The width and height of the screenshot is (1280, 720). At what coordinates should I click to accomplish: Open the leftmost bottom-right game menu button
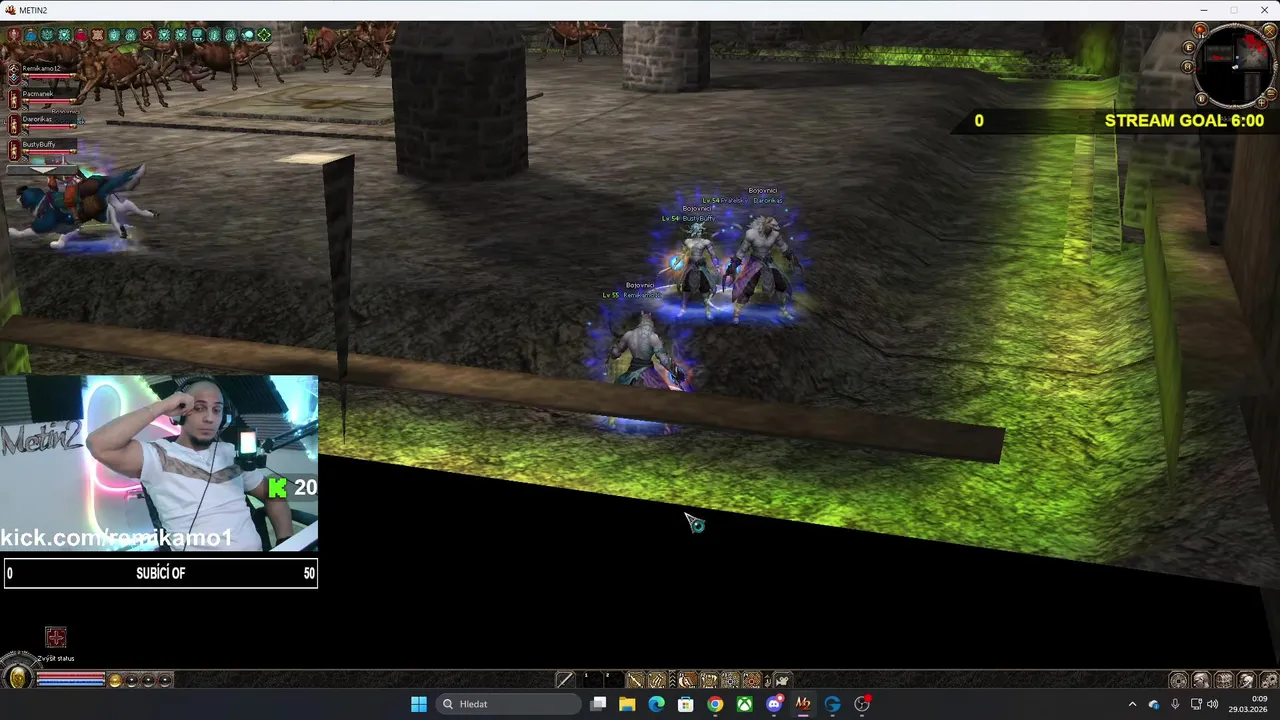pos(1179,680)
